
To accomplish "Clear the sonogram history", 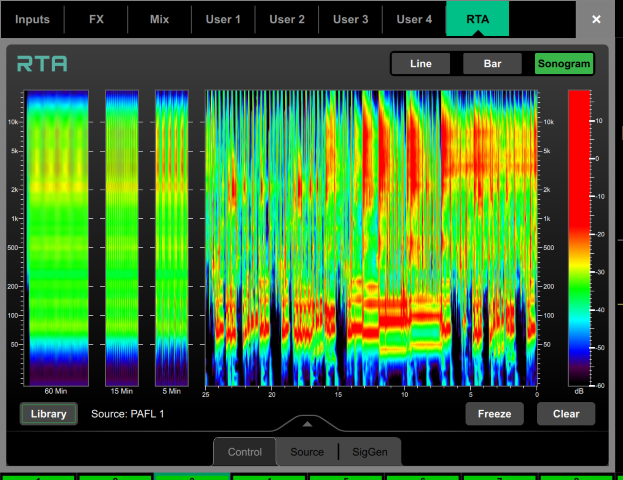I will tap(565, 414).
